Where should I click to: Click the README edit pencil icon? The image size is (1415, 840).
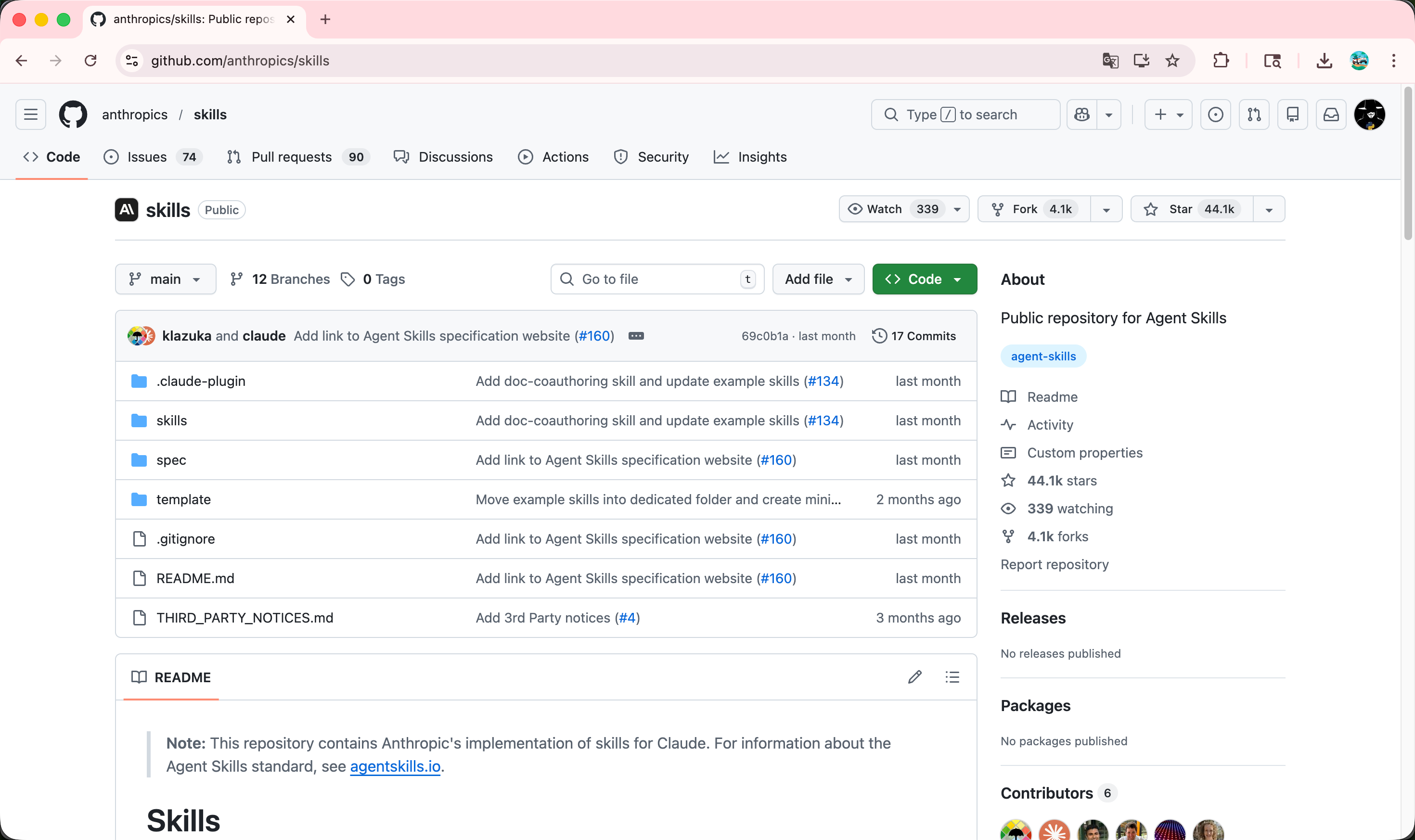click(x=914, y=677)
